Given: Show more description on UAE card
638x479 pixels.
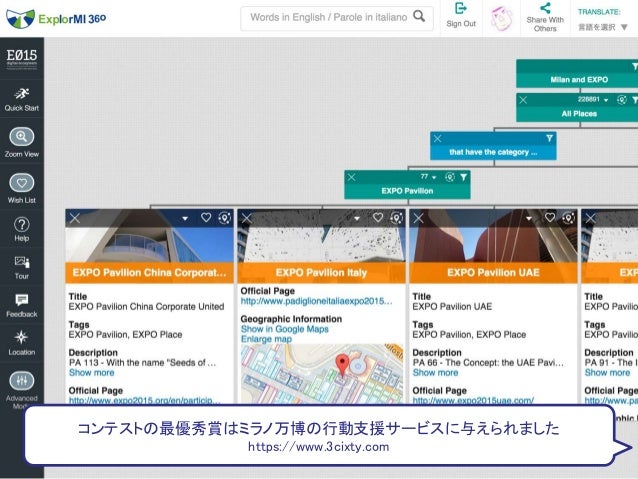Looking at the screenshot, I should (435, 373).
